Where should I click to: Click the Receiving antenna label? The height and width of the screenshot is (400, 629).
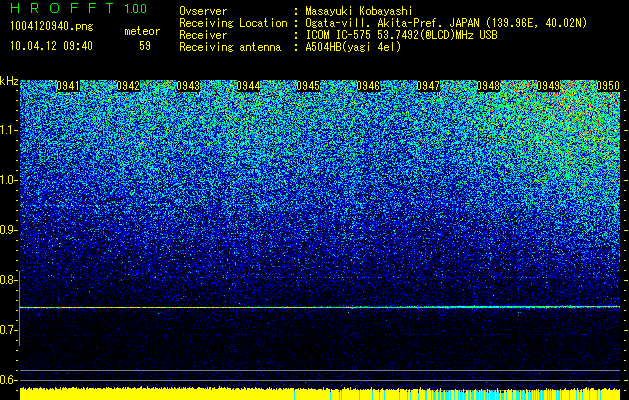pyautogui.click(x=230, y=47)
